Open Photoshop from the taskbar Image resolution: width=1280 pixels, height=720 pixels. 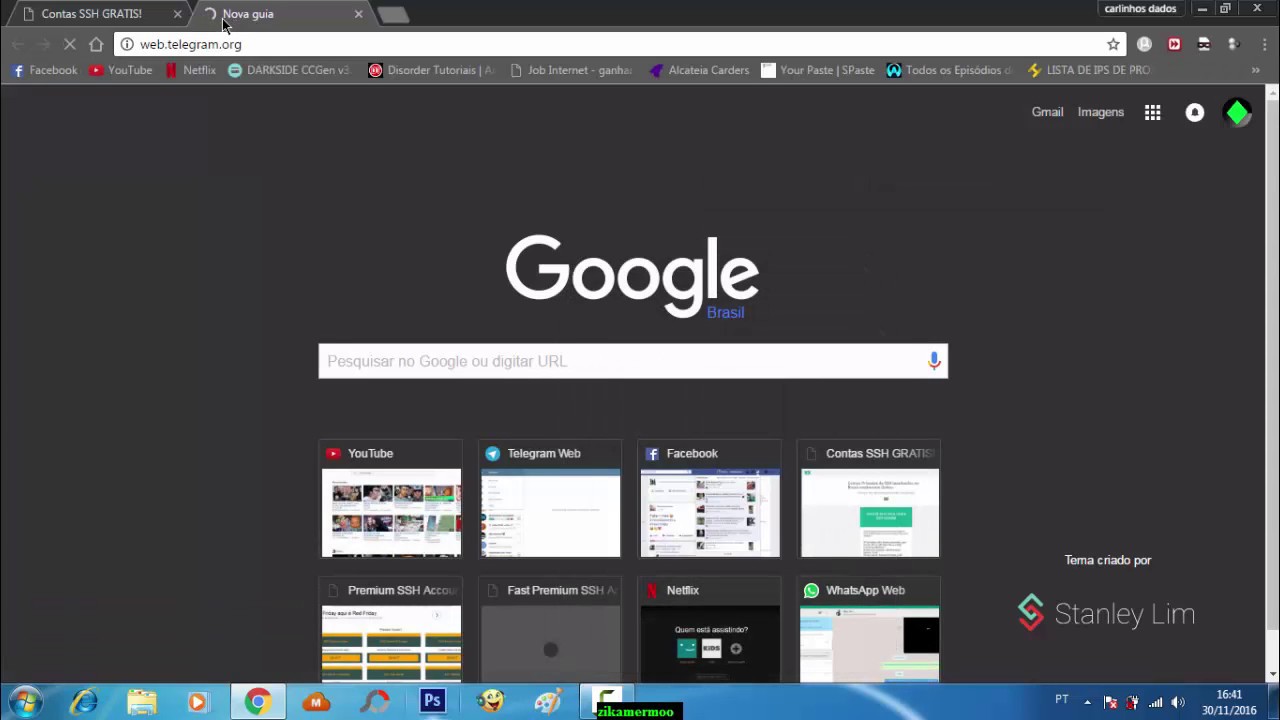(432, 702)
